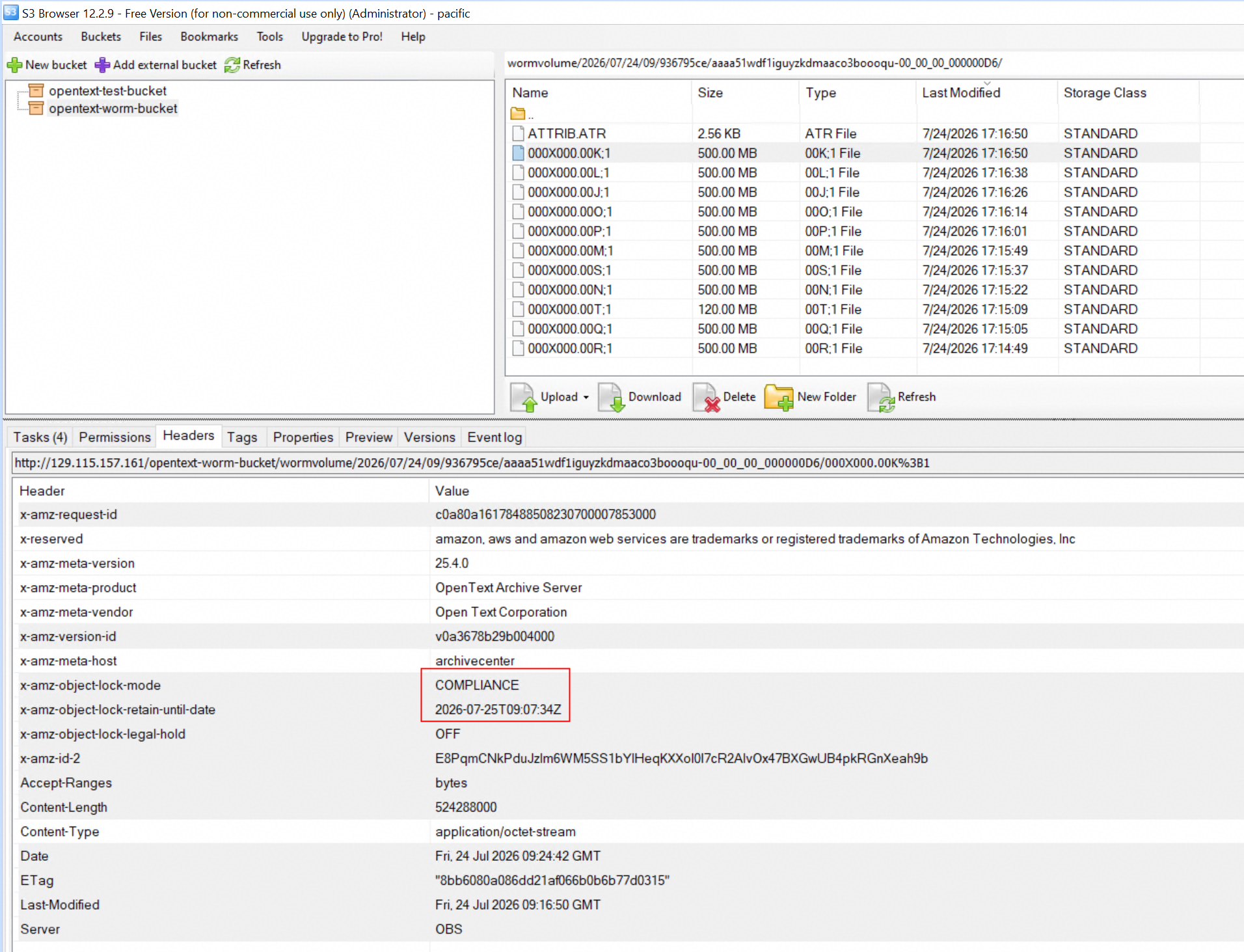Image resolution: width=1244 pixels, height=952 pixels.
Task: Click the Delete file icon
Action: (x=707, y=398)
